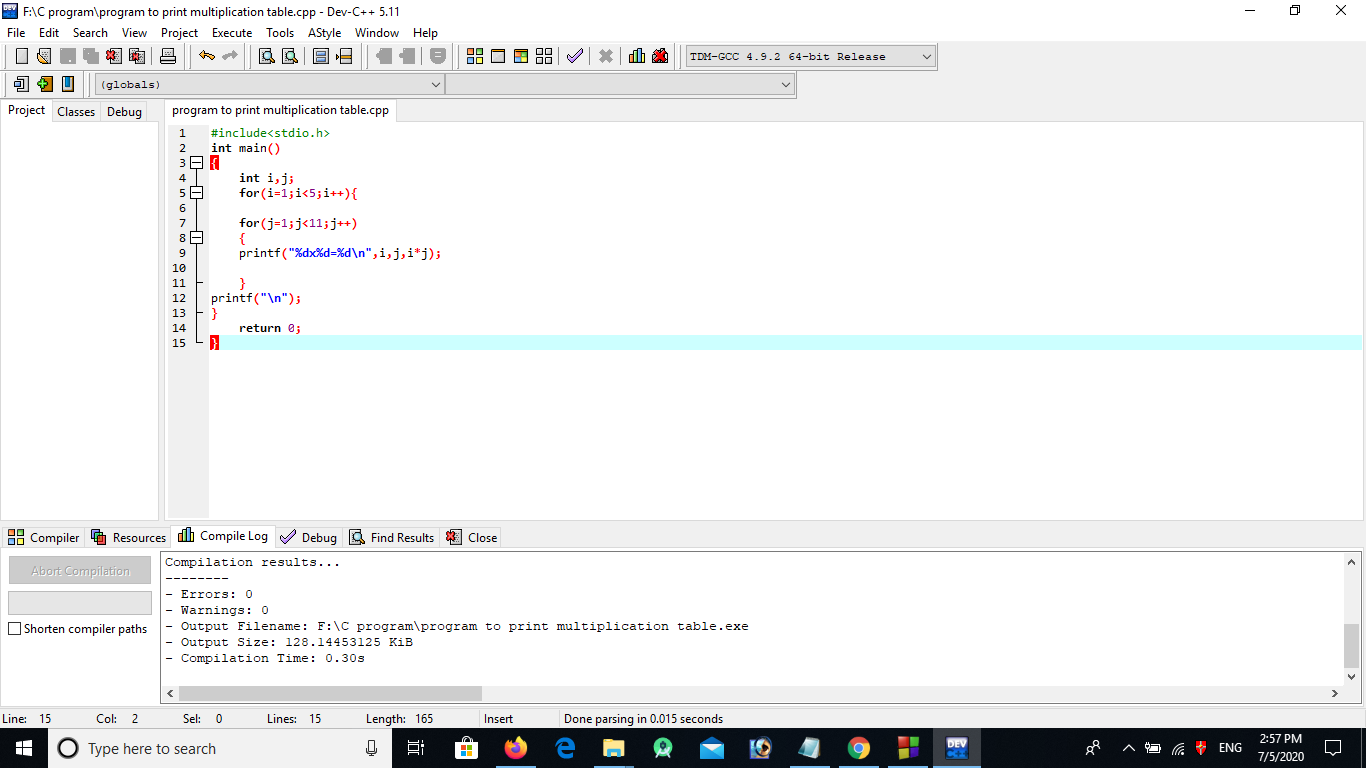Viewport: 1366px width, 768px height.
Task: Switch to the Classes sidebar tab
Action: [76, 112]
